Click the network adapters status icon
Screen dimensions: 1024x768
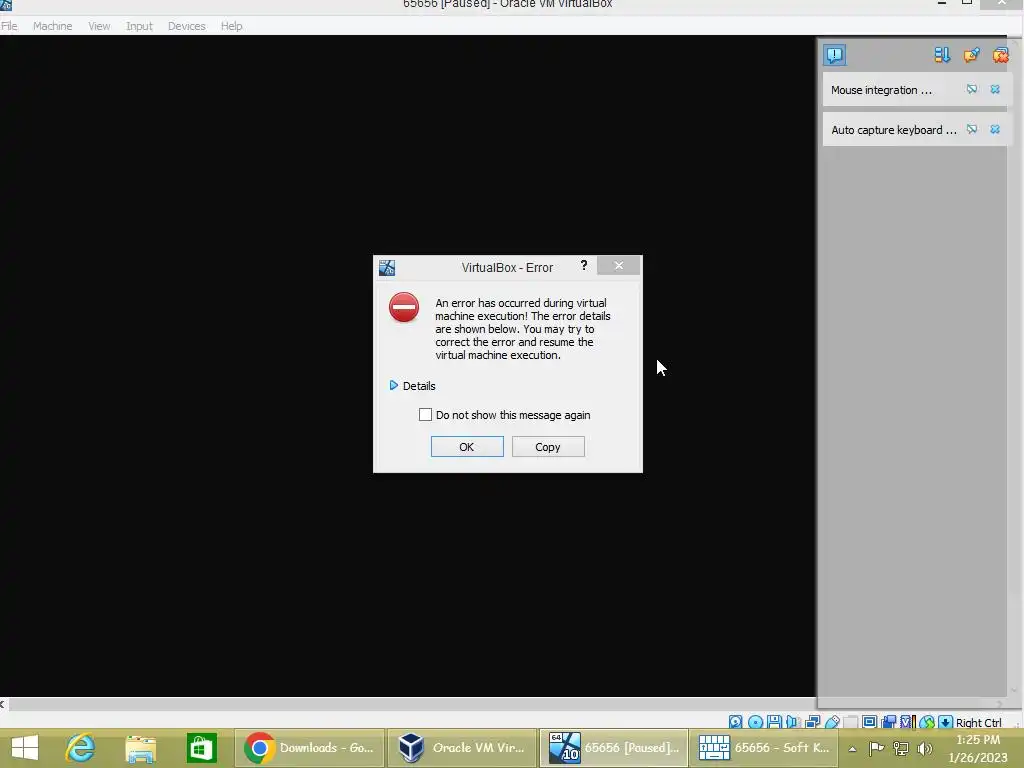(x=812, y=722)
